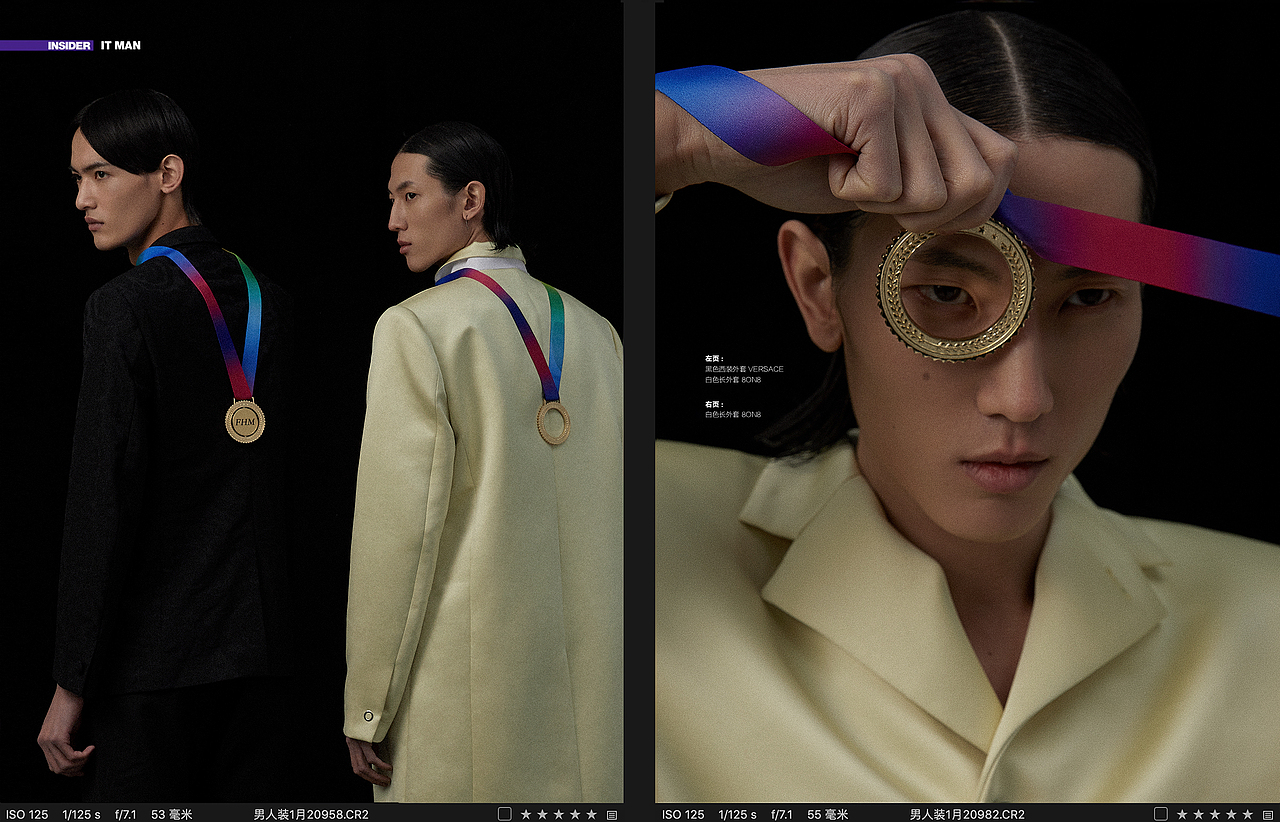Click the VERSACE caption line
Image resolution: width=1280 pixels, height=822 pixels.
click(744, 369)
